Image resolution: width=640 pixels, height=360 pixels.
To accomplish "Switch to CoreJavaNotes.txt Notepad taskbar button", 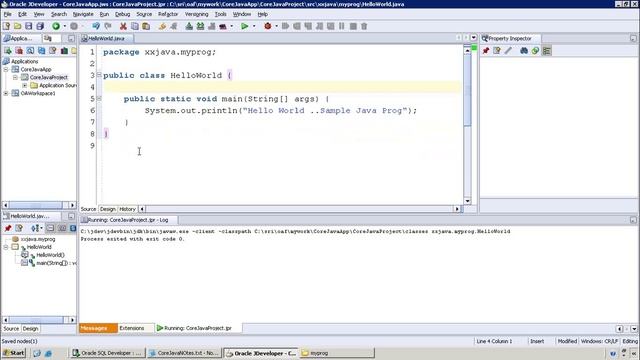I will click(x=184, y=353).
